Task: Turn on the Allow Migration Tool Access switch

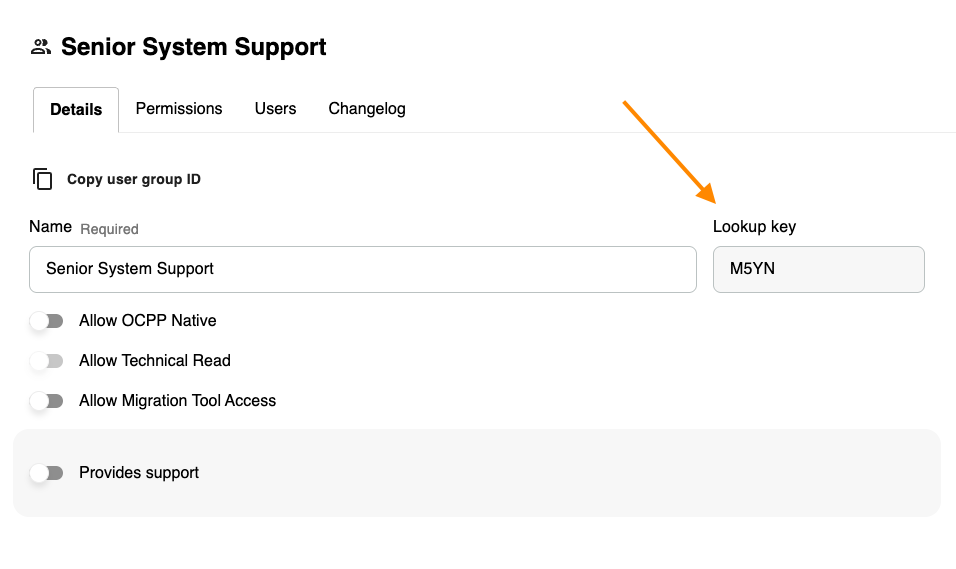Action: point(46,401)
